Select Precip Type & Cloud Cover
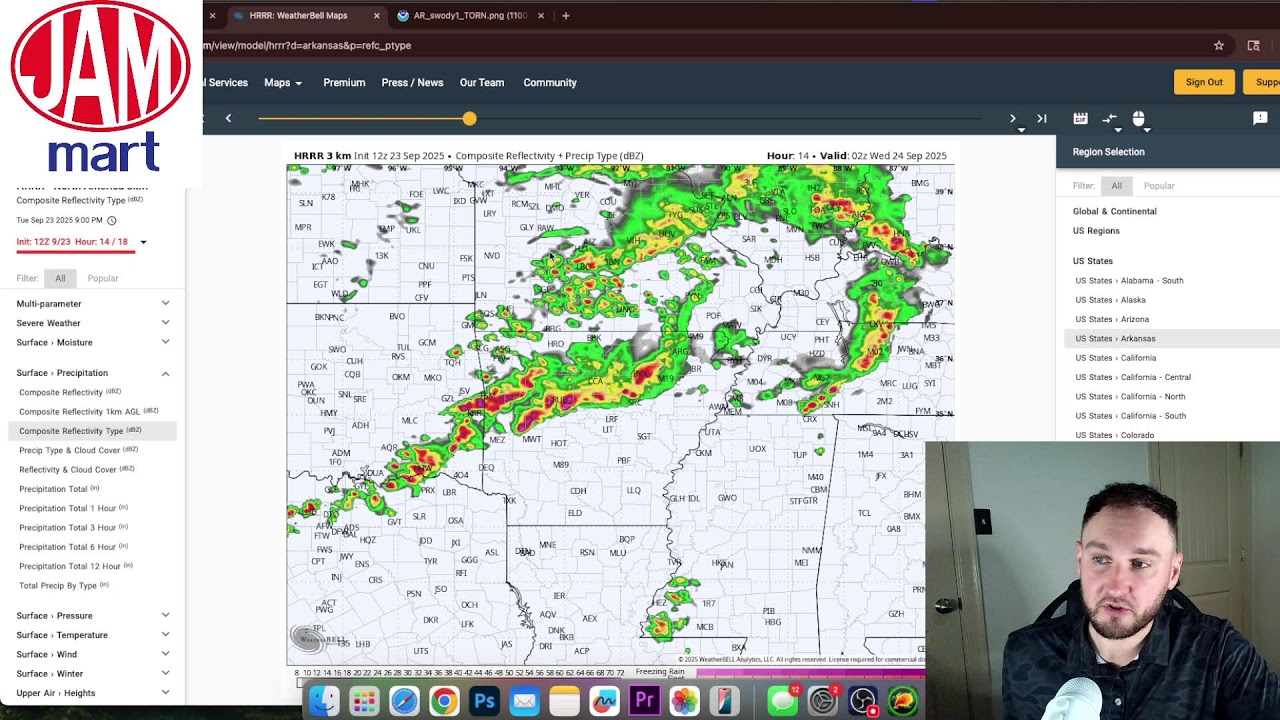Screen dimensions: 1280x720 click(x=79, y=450)
